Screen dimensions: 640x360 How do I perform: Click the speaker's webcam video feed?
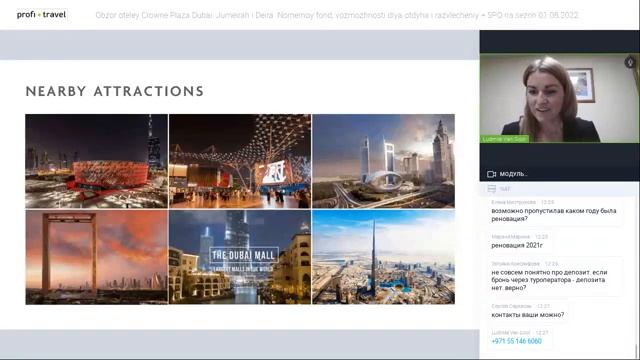click(x=559, y=98)
